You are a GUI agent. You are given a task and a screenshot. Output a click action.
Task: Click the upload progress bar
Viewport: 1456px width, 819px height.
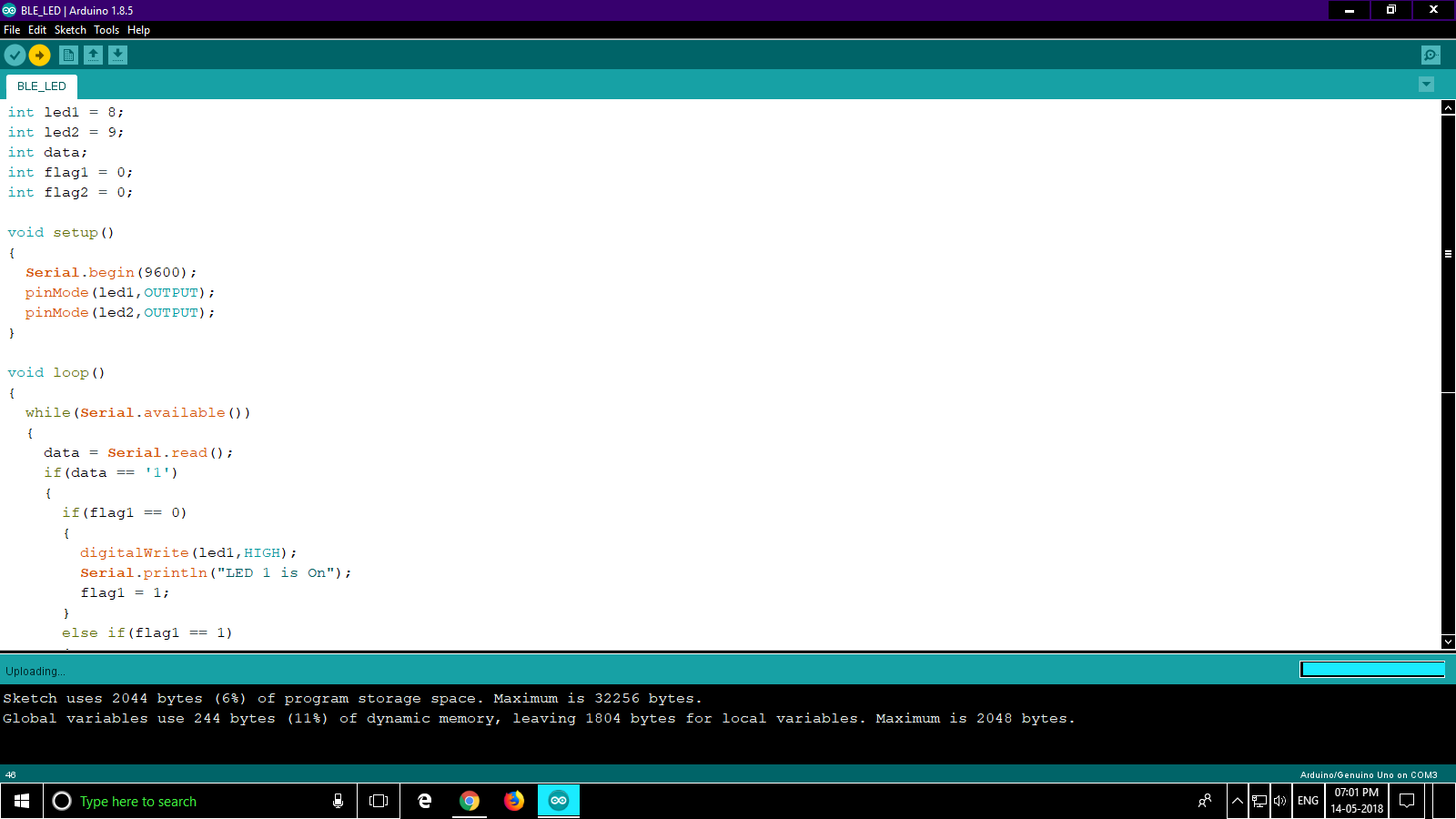tap(1372, 670)
